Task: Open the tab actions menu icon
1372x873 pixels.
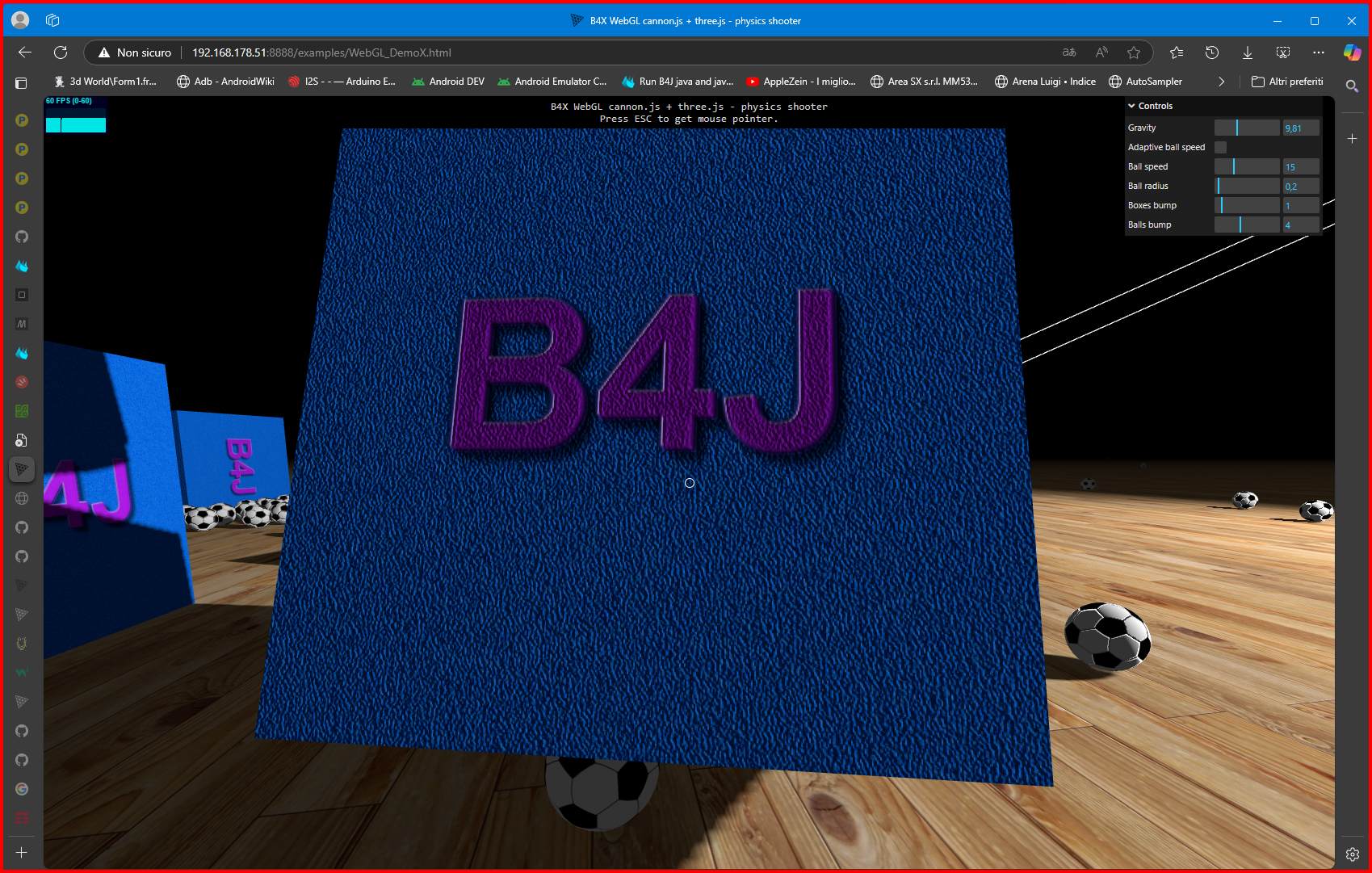Action: click(53, 20)
